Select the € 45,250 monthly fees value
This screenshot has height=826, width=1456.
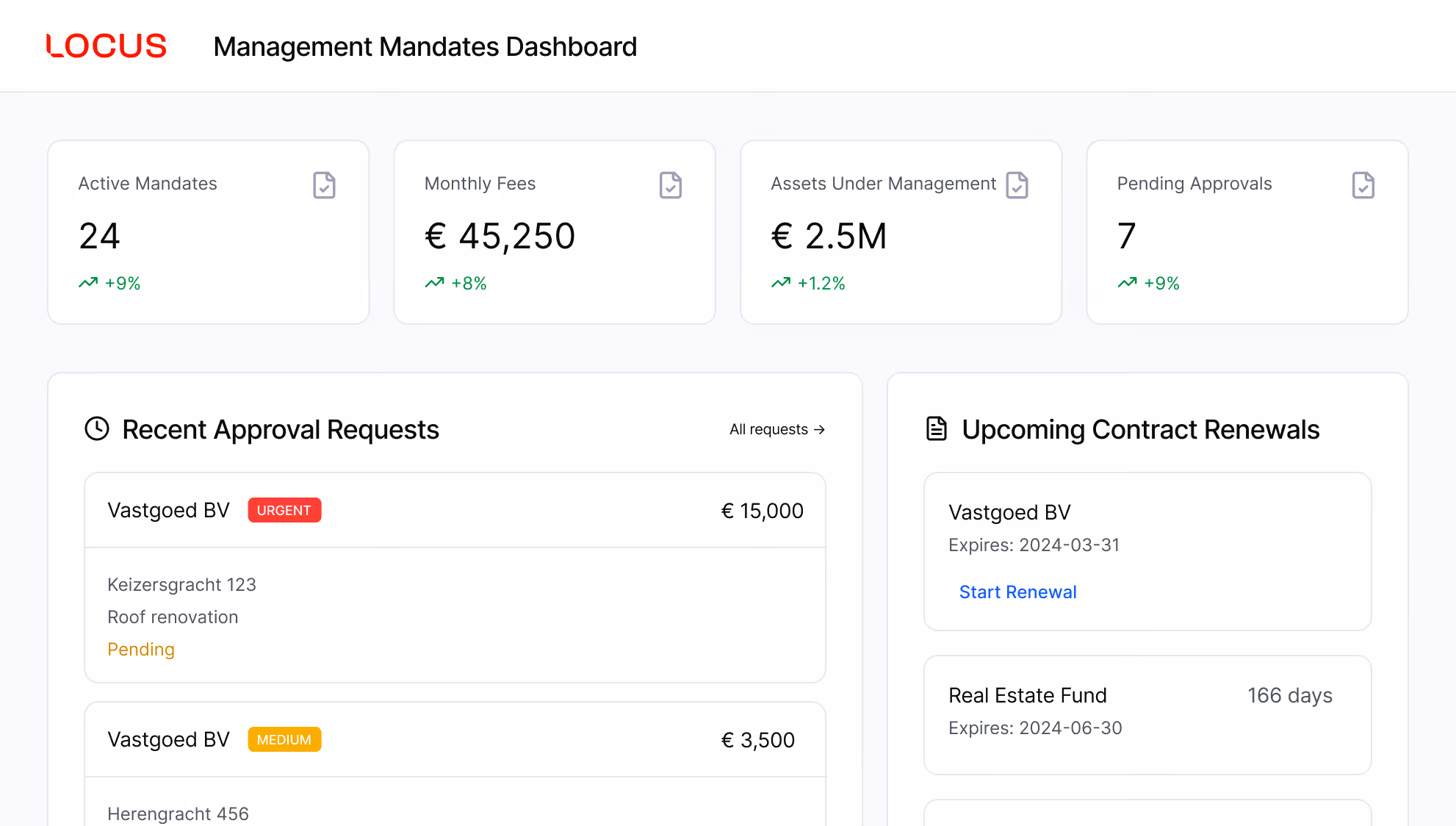tap(500, 236)
